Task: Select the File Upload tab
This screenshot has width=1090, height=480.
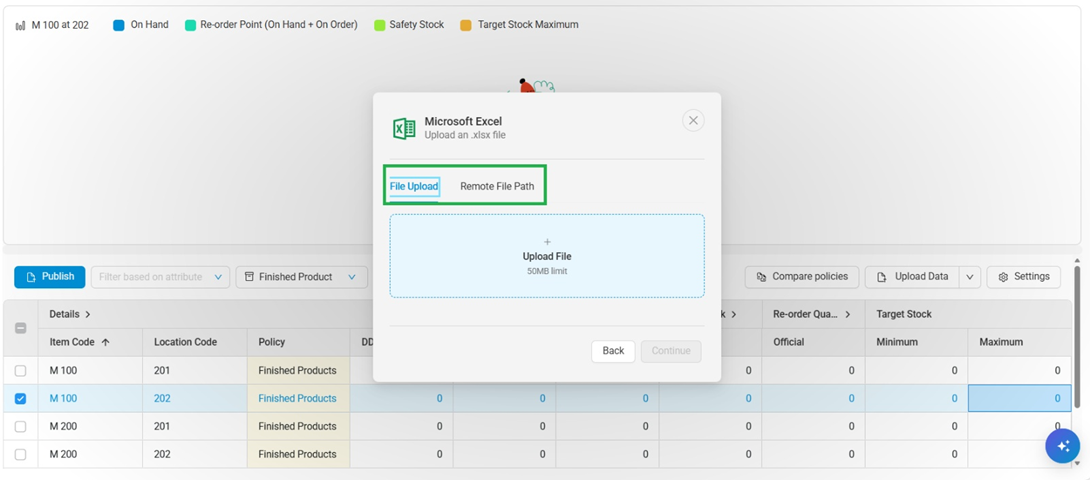Action: (x=414, y=186)
